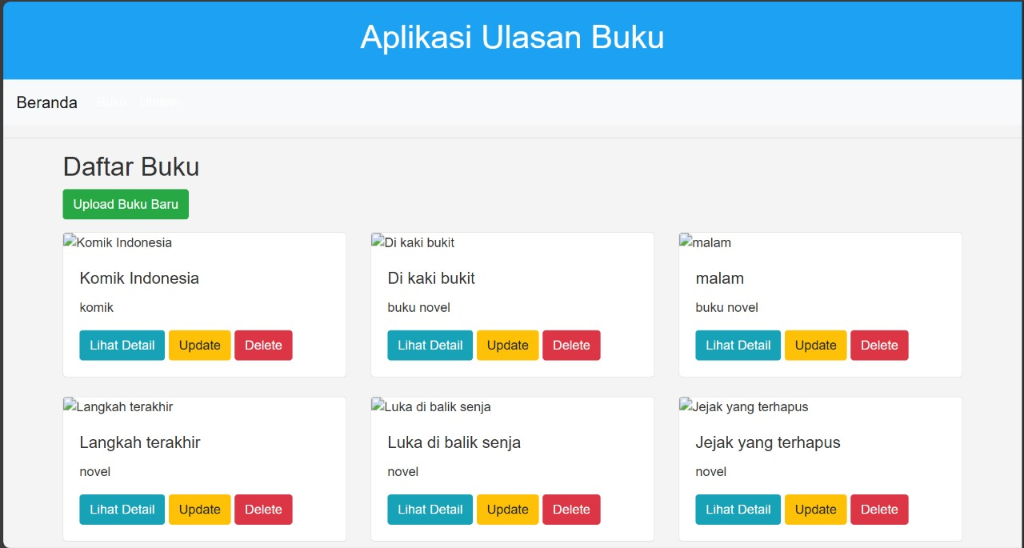
Task: Update the Komik Indonesia book
Action: (x=200, y=346)
